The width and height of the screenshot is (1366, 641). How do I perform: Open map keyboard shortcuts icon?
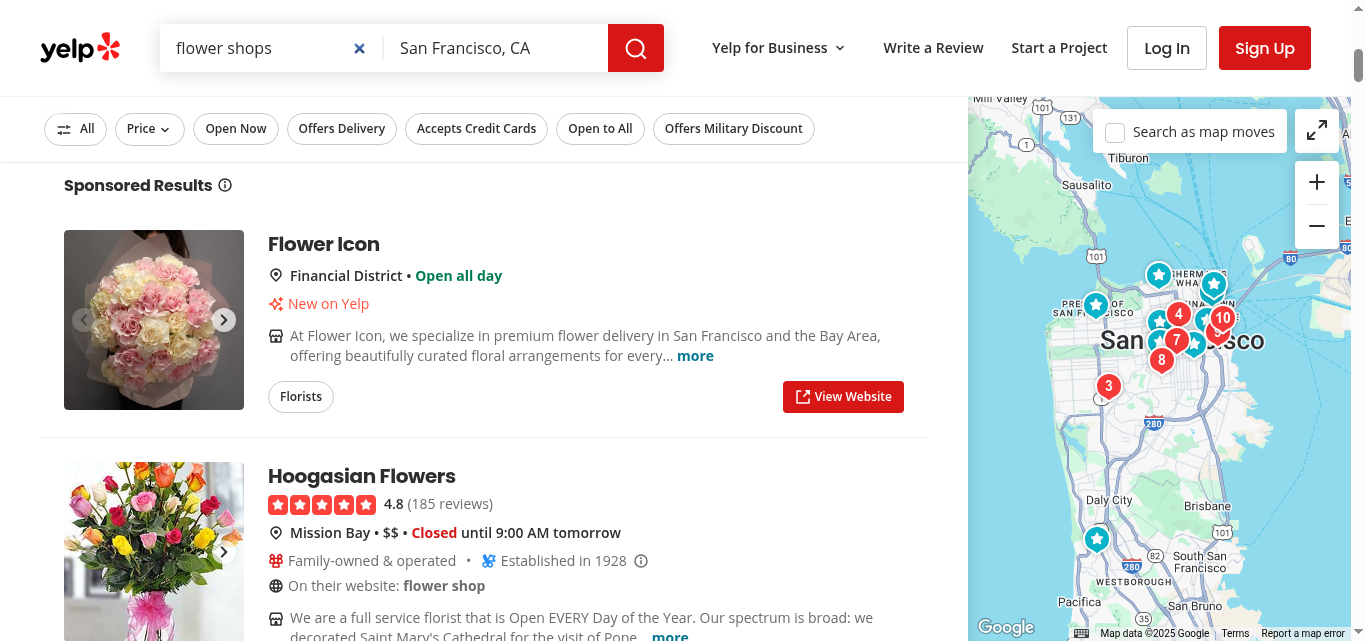coord(1081,633)
